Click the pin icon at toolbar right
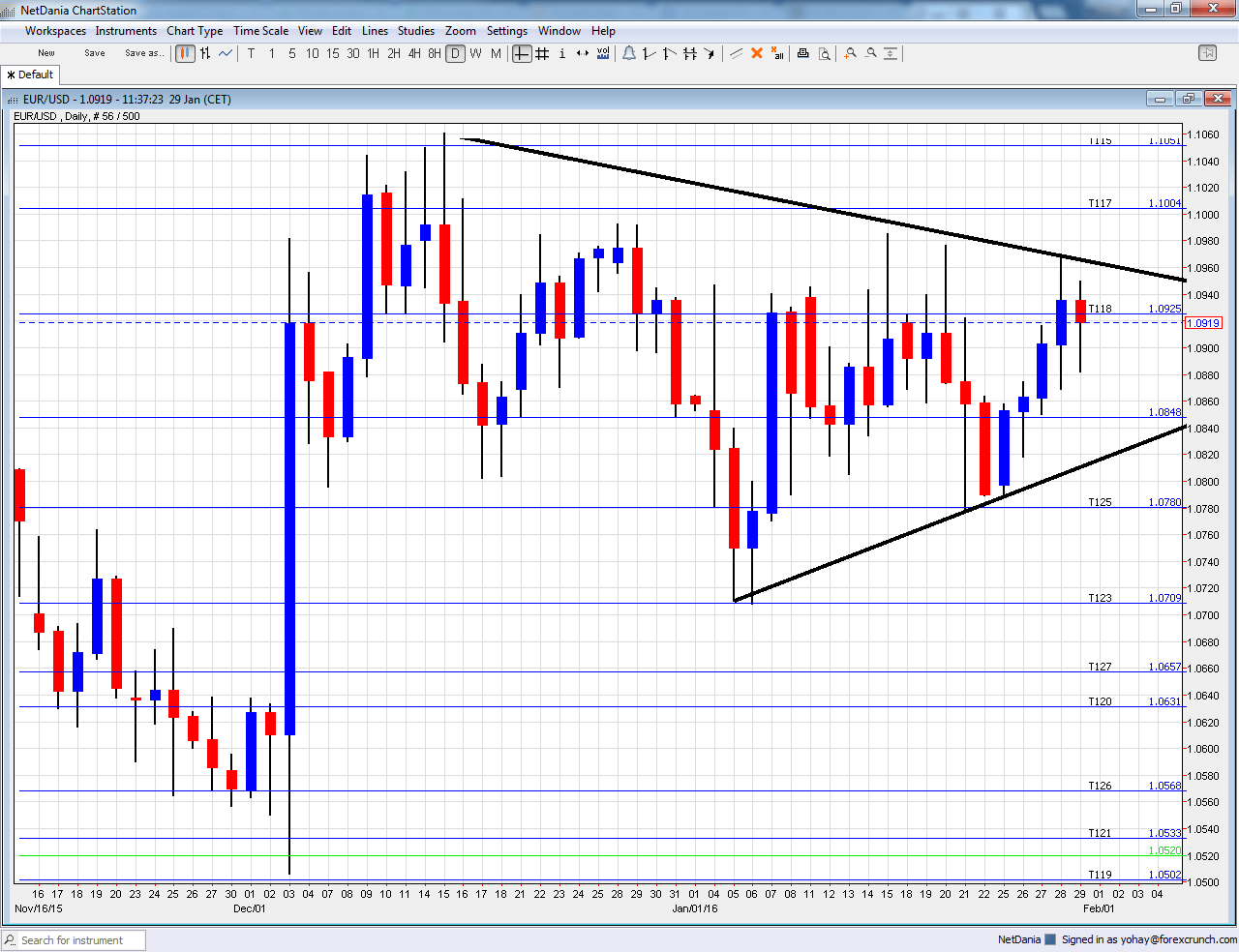Screen dimensions: 1239x952 point(1207,53)
